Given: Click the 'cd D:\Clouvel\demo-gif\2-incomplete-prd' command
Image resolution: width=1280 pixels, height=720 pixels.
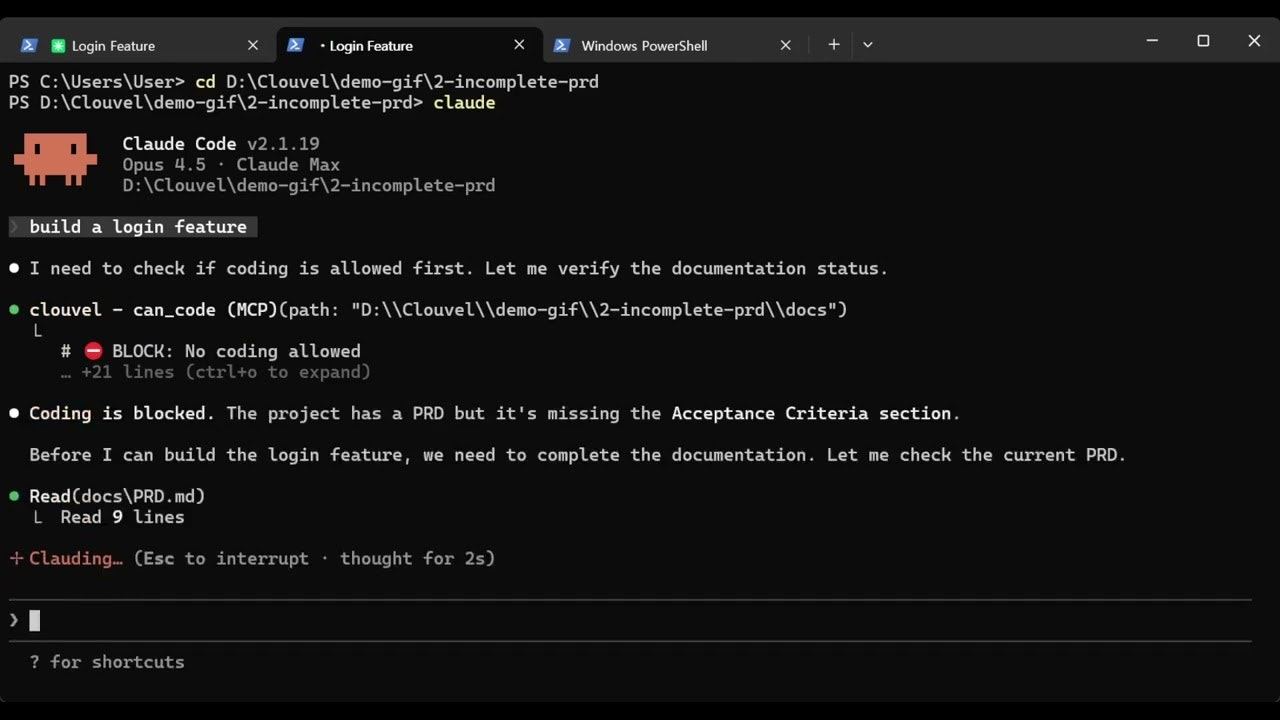Looking at the screenshot, I should [x=397, y=82].
